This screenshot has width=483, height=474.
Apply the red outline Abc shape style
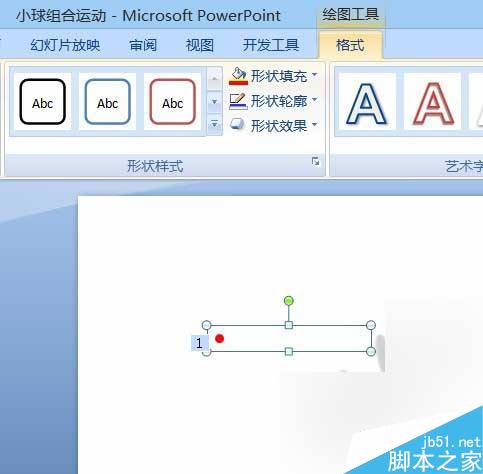[x=172, y=102]
